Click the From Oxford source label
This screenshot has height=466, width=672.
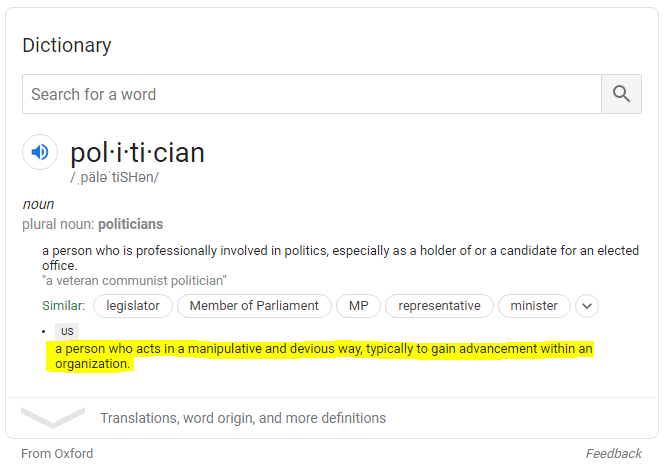(57, 454)
